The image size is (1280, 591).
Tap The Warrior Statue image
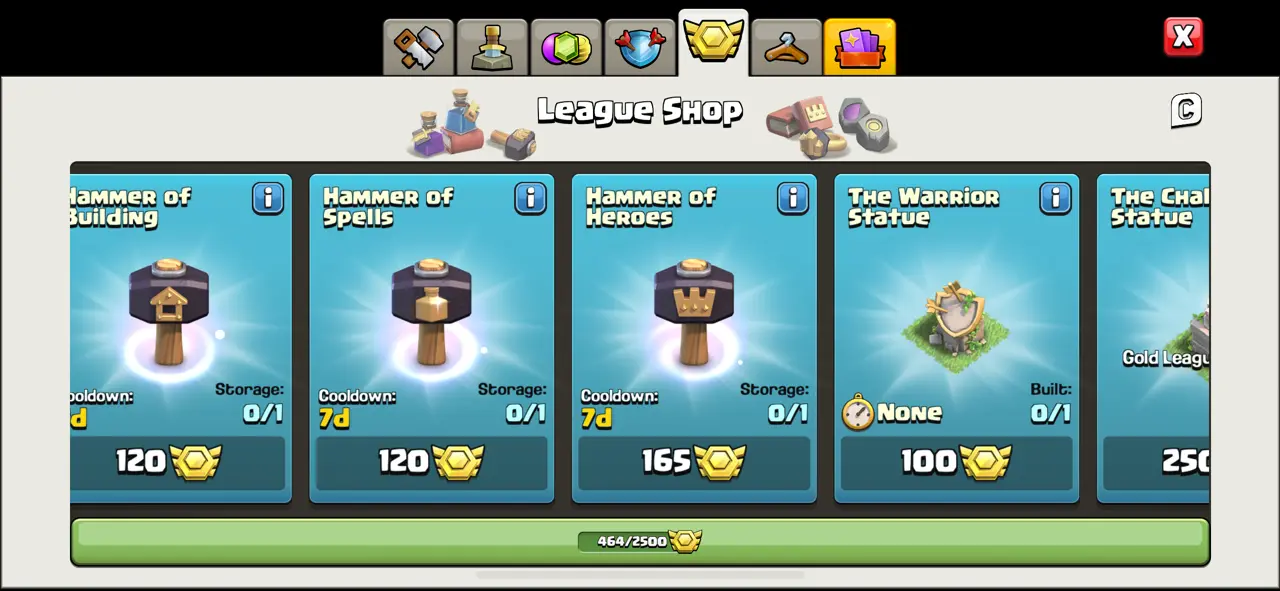[x=956, y=325]
